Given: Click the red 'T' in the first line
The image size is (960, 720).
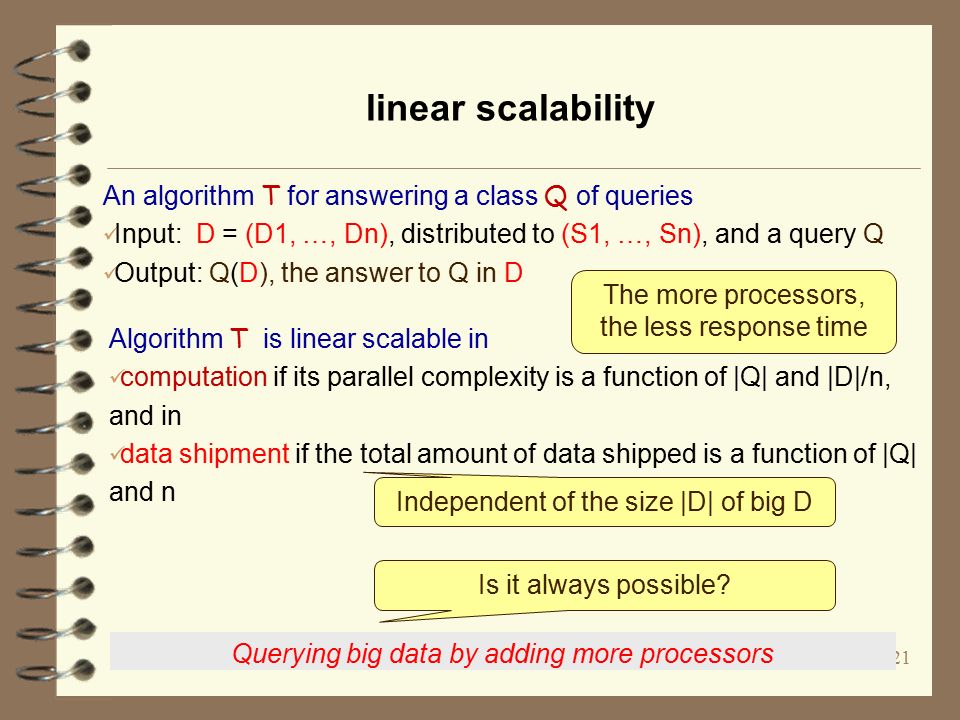Looking at the screenshot, I should pyautogui.click(x=271, y=197).
